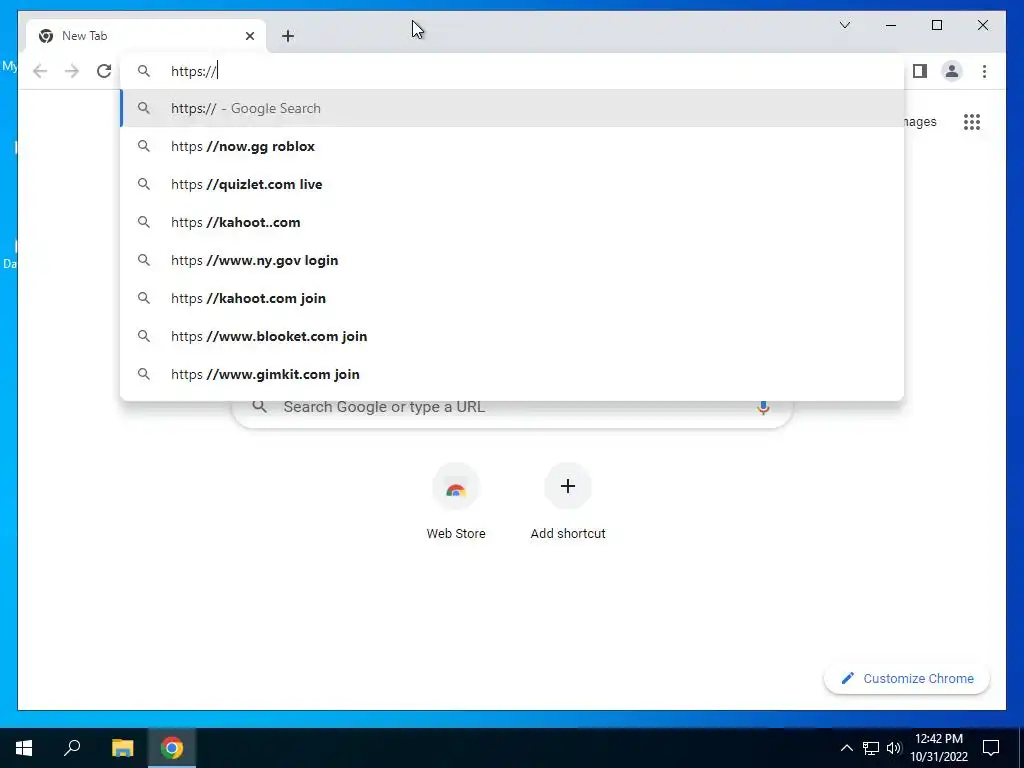Screen dimensions: 1024x768
Task: Go back using the back arrow
Action: click(40, 71)
